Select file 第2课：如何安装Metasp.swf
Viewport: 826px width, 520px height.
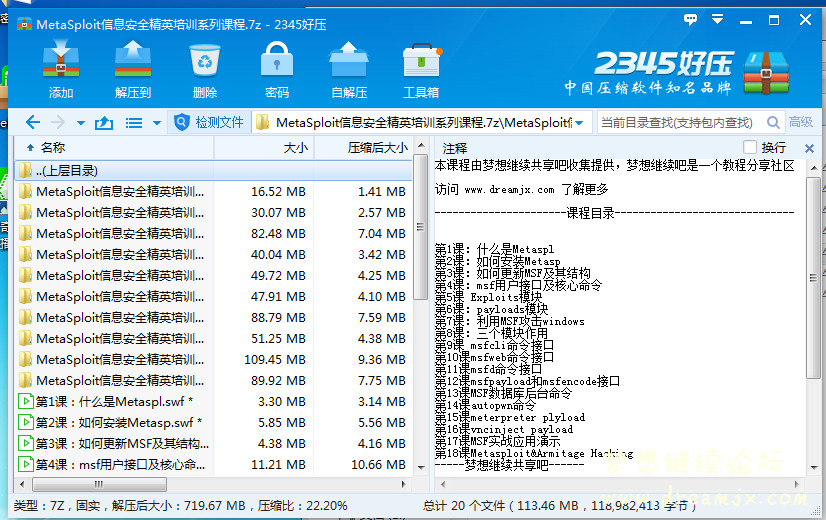(213, 423)
